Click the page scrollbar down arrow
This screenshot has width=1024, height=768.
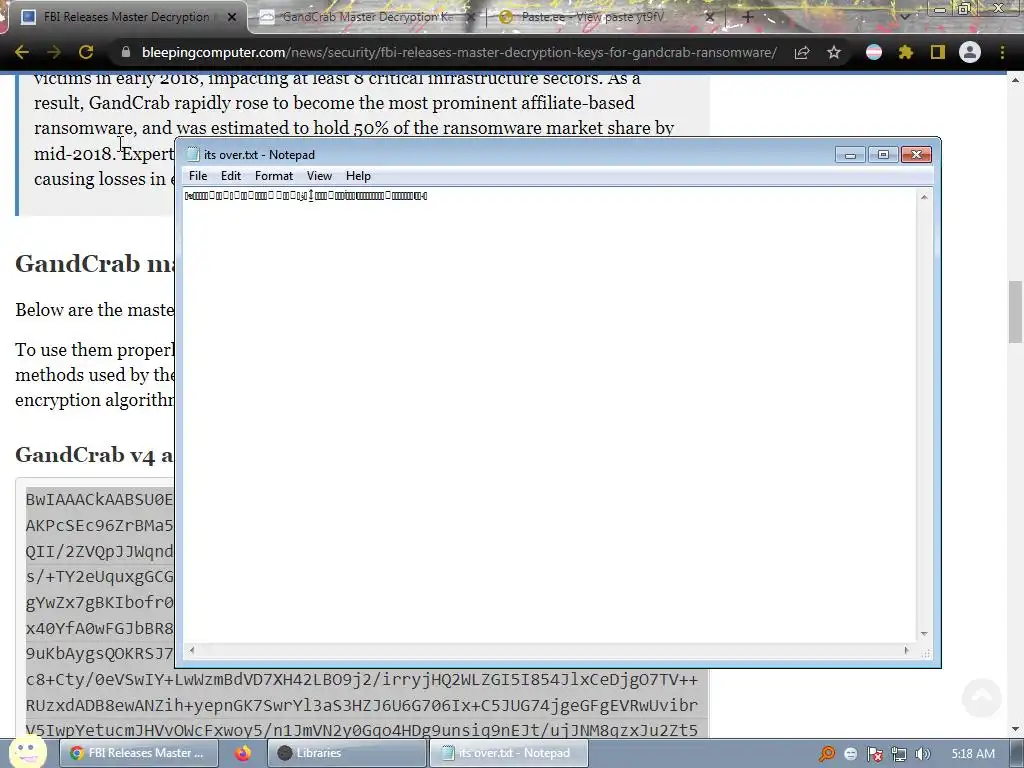pyautogui.click(x=1015, y=728)
